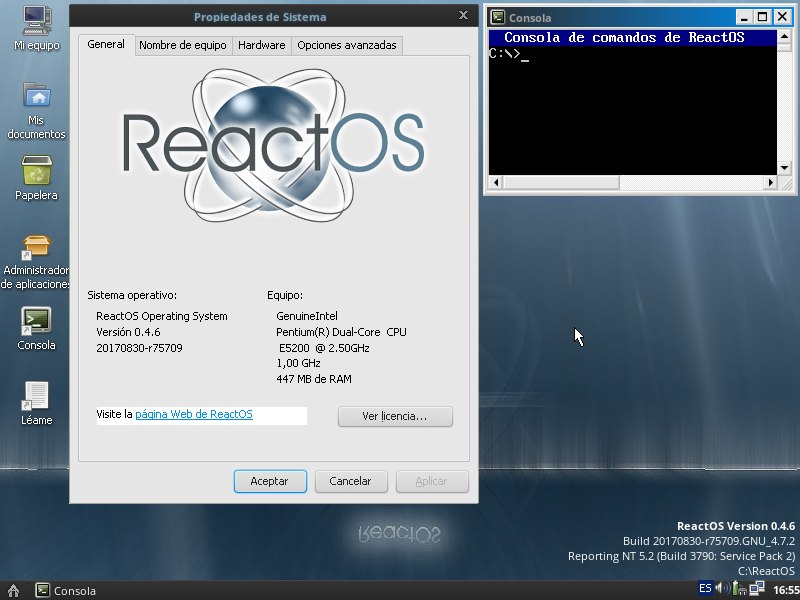The height and width of the screenshot is (600, 800).
Task: Click the E5200 @ 2.50GHz text
Action: point(324,348)
